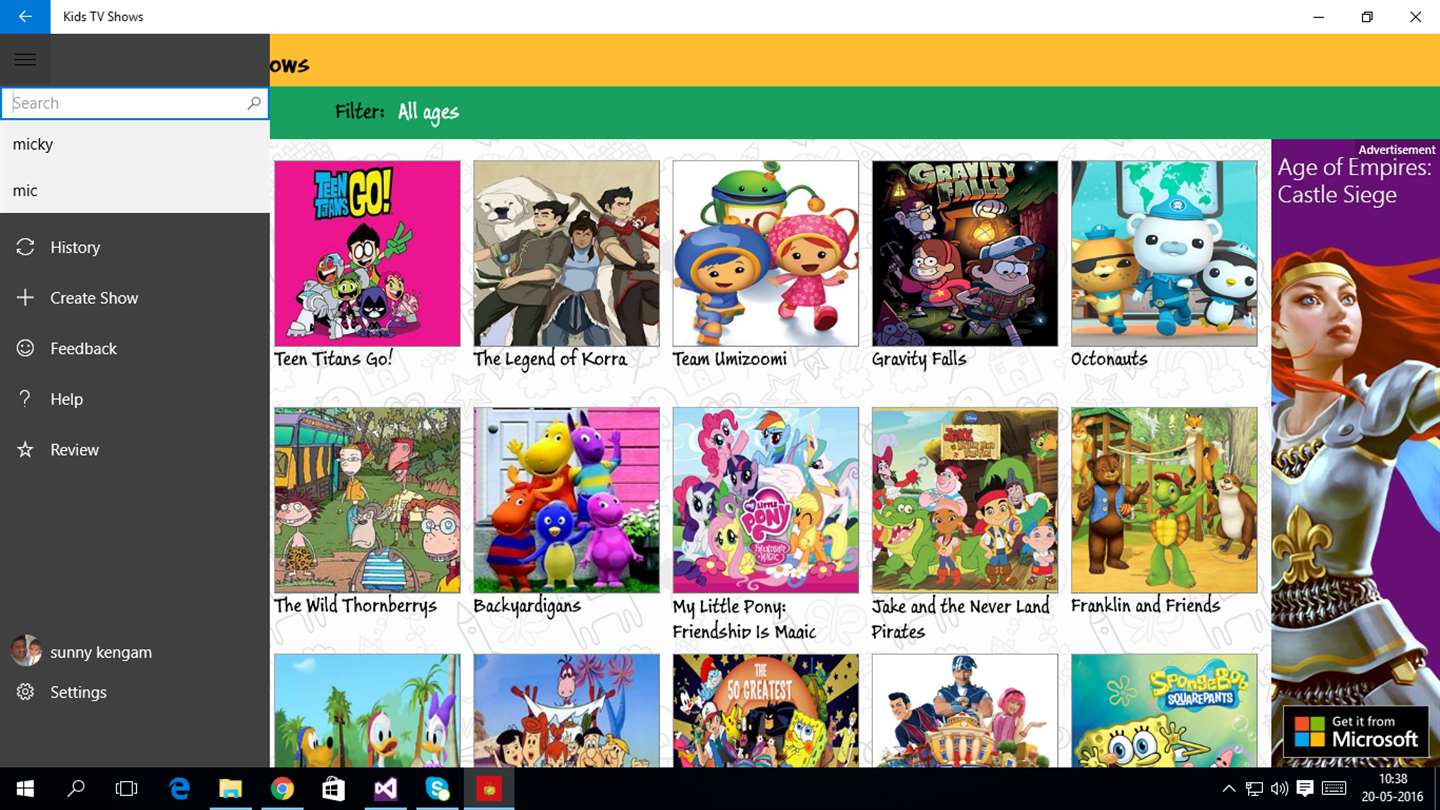The width and height of the screenshot is (1440, 810).
Task: Select the 'mic' search suggestion
Action: (x=135, y=190)
